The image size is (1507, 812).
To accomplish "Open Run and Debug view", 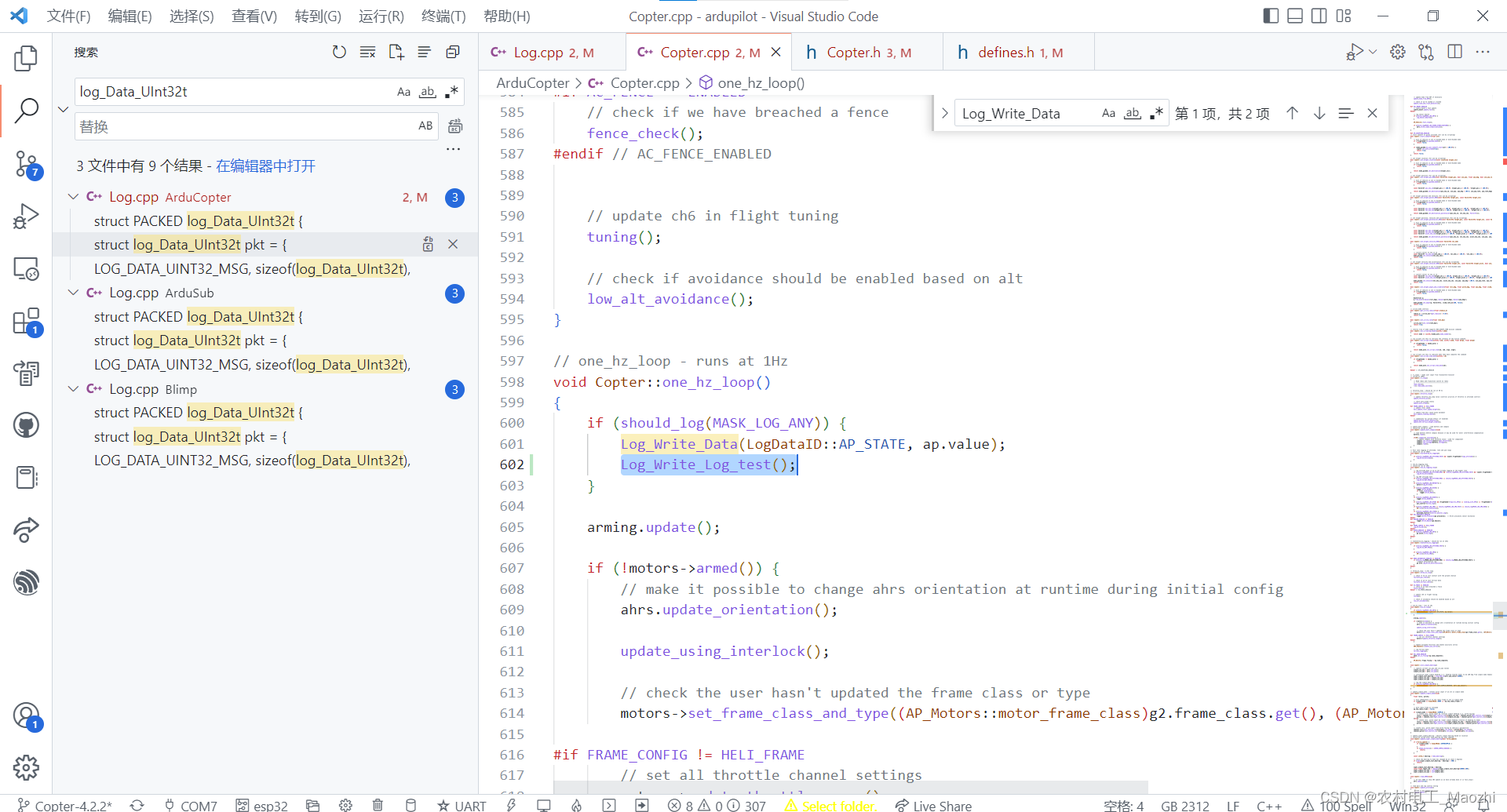I will pyautogui.click(x=26, y=216).
